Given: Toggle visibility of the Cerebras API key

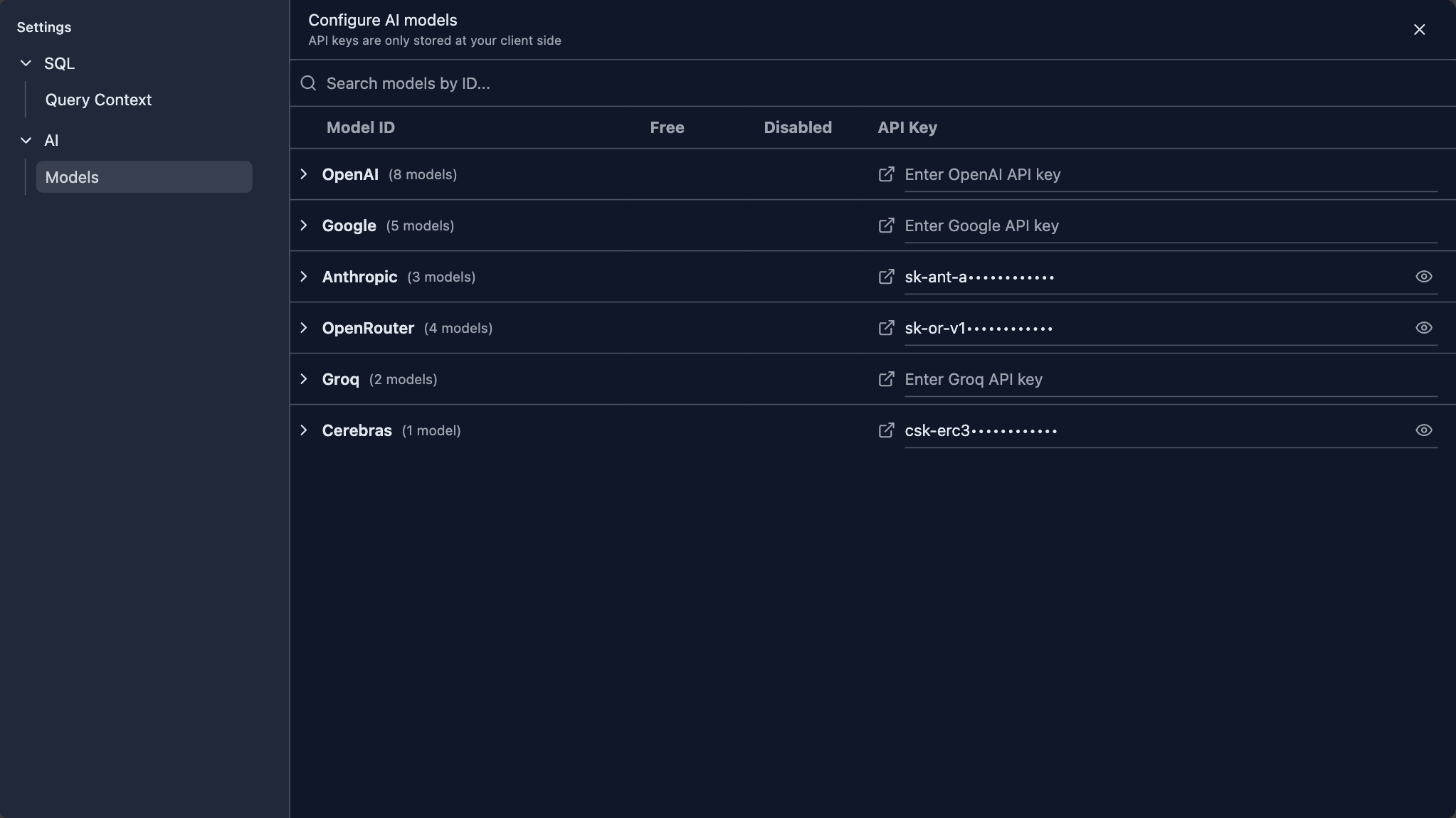Looking at the screenshot, I should [1423, 430].
